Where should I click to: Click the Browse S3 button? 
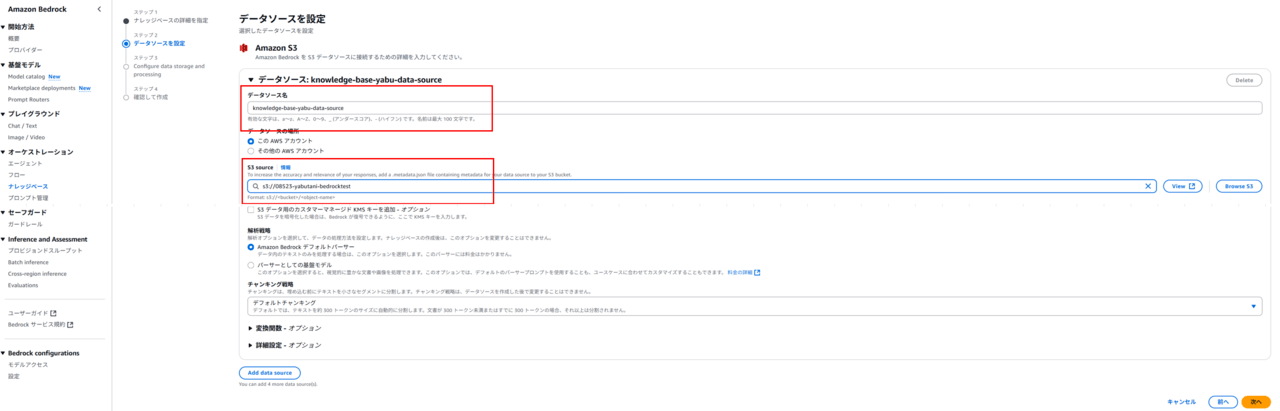coord(1239,186)
